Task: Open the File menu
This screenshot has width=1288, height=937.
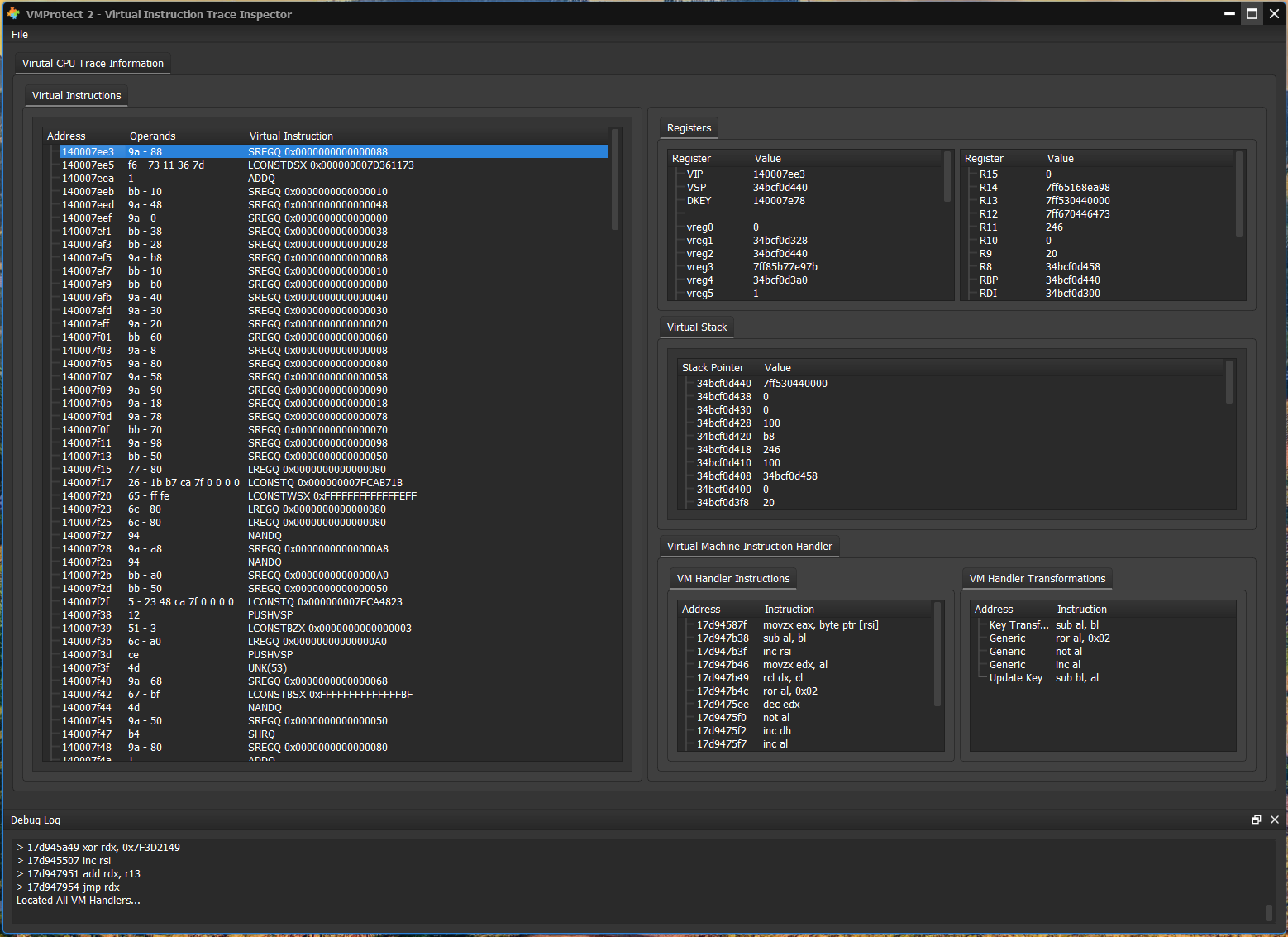Action: coord(20,35)
